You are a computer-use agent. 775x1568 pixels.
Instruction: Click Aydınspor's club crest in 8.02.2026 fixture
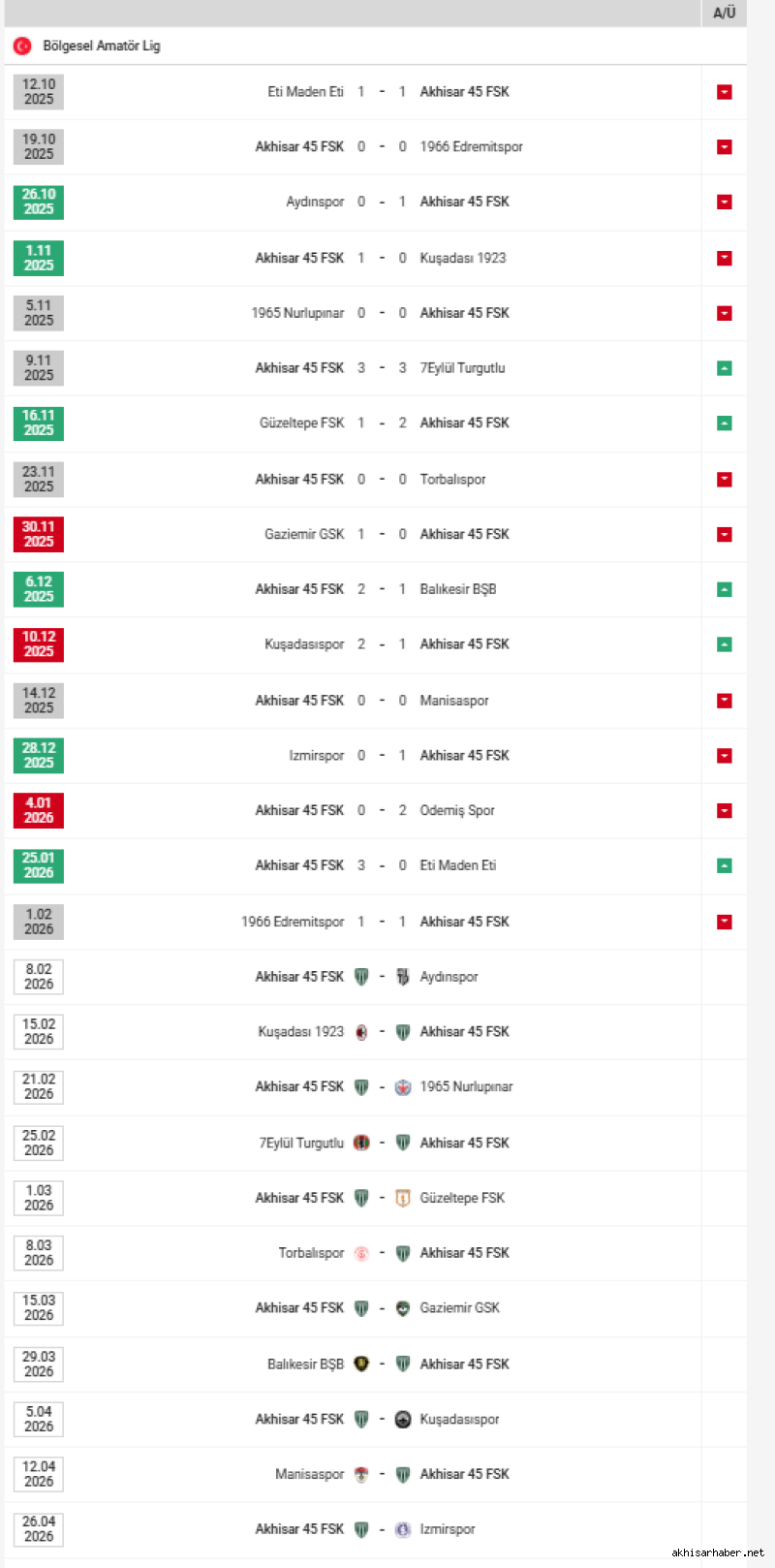click(x=403, y=977)
